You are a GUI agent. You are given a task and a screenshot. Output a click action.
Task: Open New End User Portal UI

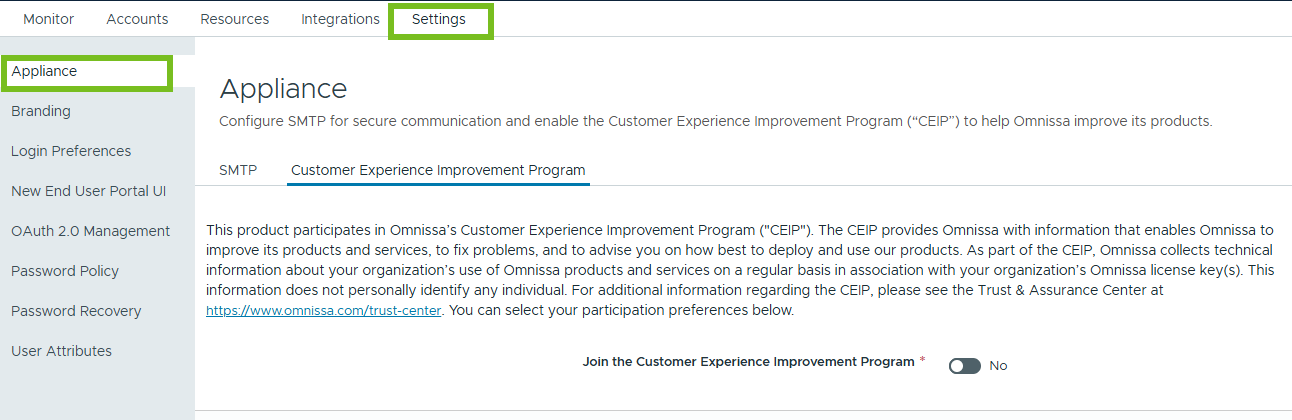point(89,191)
